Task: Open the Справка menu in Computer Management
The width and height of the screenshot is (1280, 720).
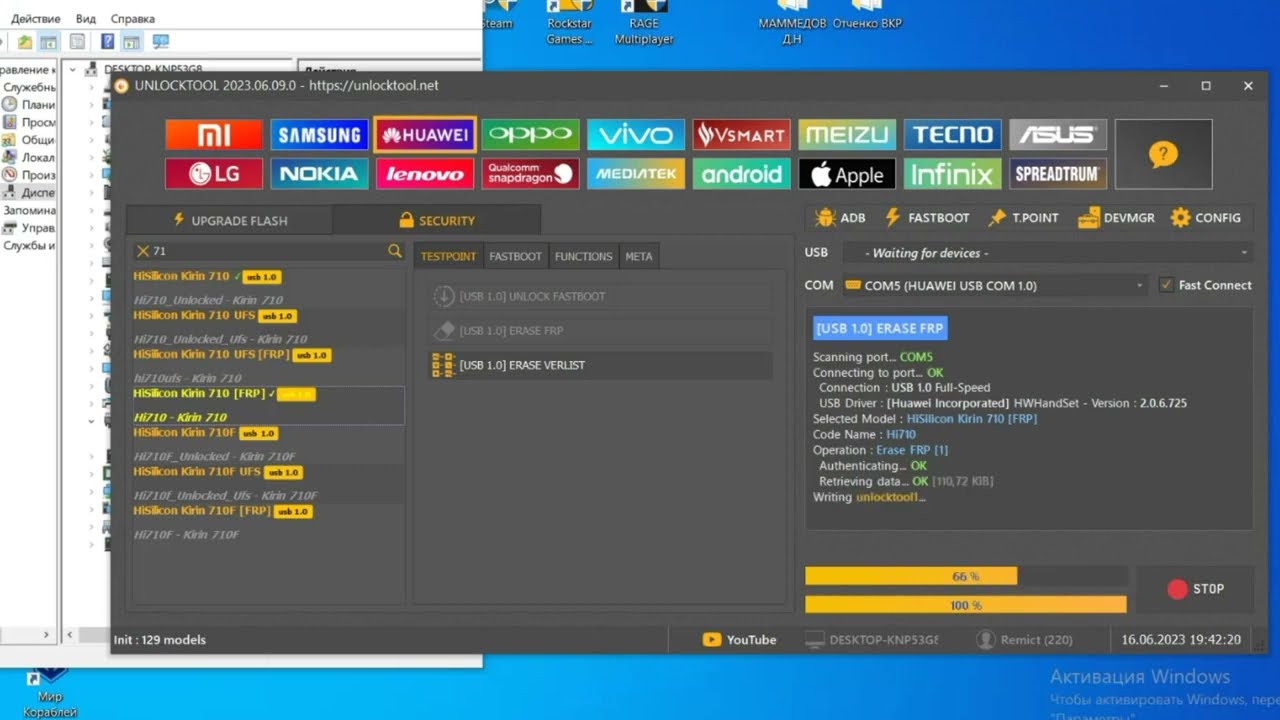Action: (133, 19)
